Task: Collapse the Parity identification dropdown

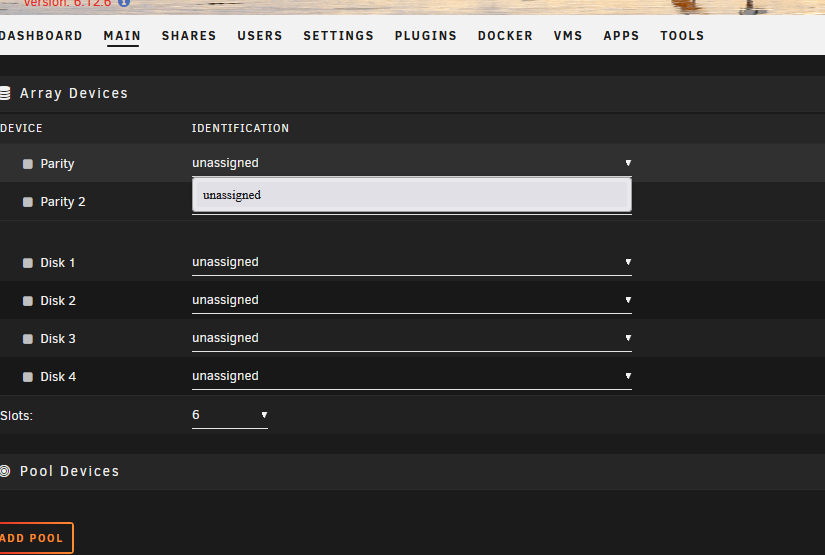Action: pyautogui.click(x=411, y=163)
